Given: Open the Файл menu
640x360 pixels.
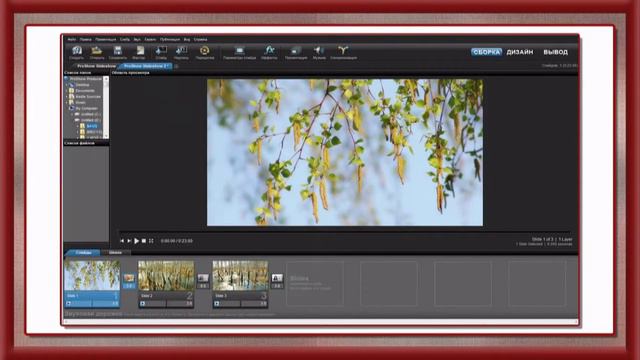Looking at the screenshot, I should click(x=71, y=40).
